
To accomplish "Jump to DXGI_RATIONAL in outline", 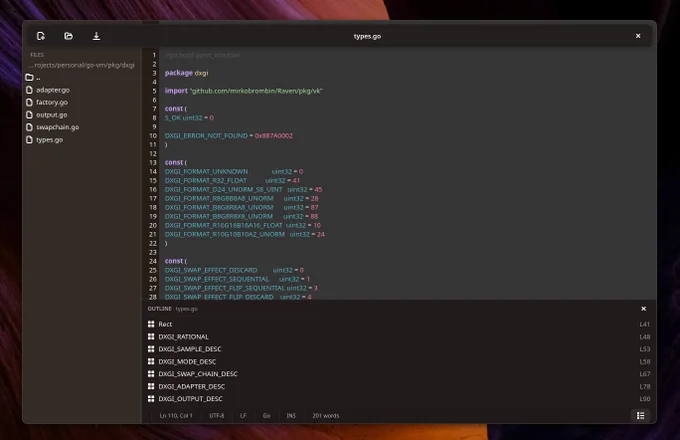I will [x=399, y=337].
